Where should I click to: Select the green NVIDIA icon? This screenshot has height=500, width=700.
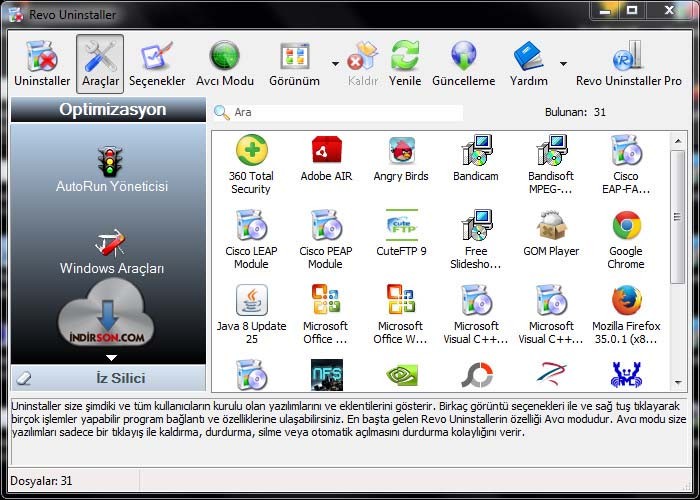[402, 375]
